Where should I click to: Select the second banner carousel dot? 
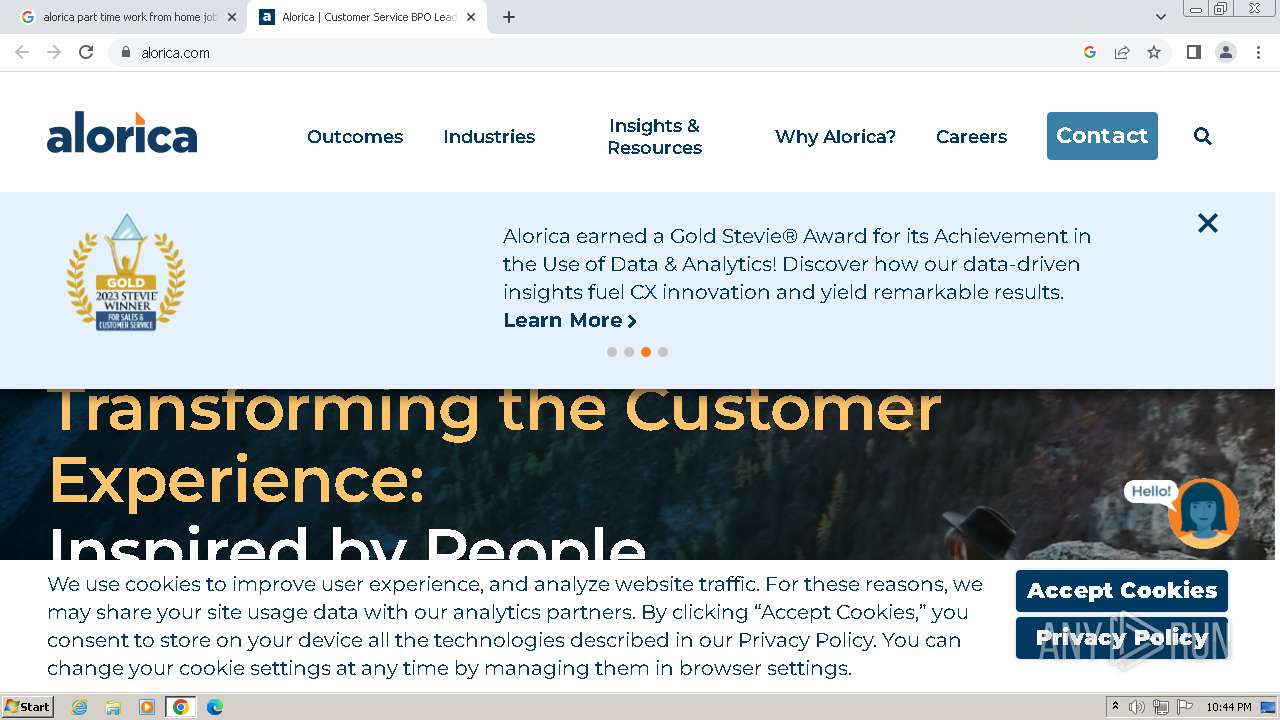click(x=629, y=352)
